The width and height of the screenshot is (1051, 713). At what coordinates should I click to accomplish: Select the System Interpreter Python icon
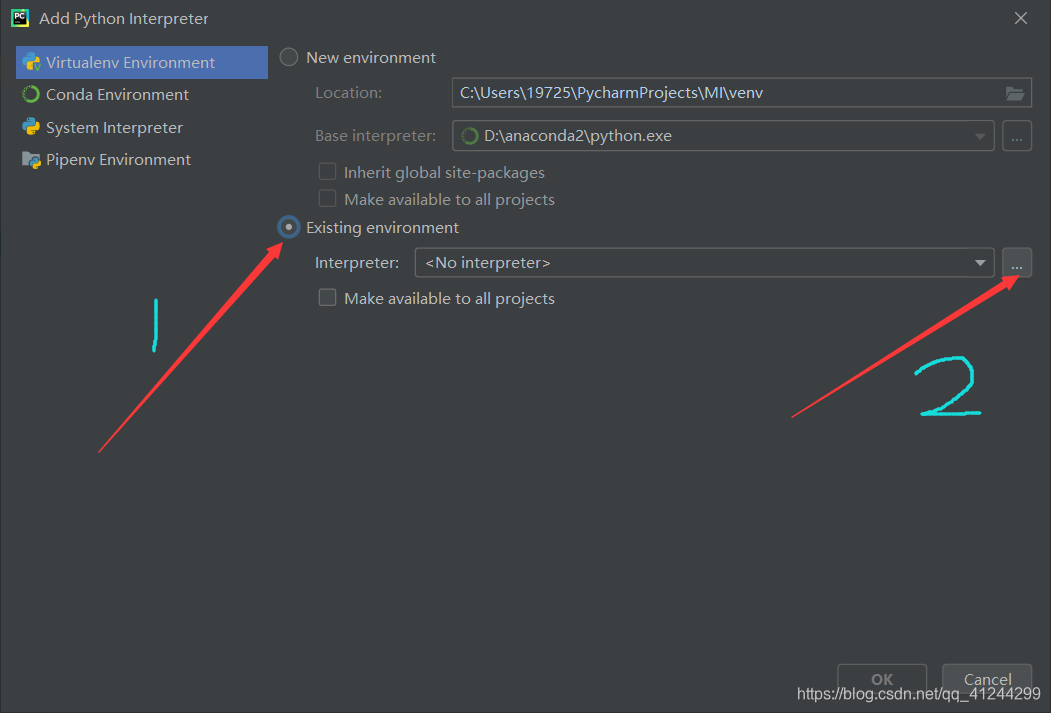31,127
